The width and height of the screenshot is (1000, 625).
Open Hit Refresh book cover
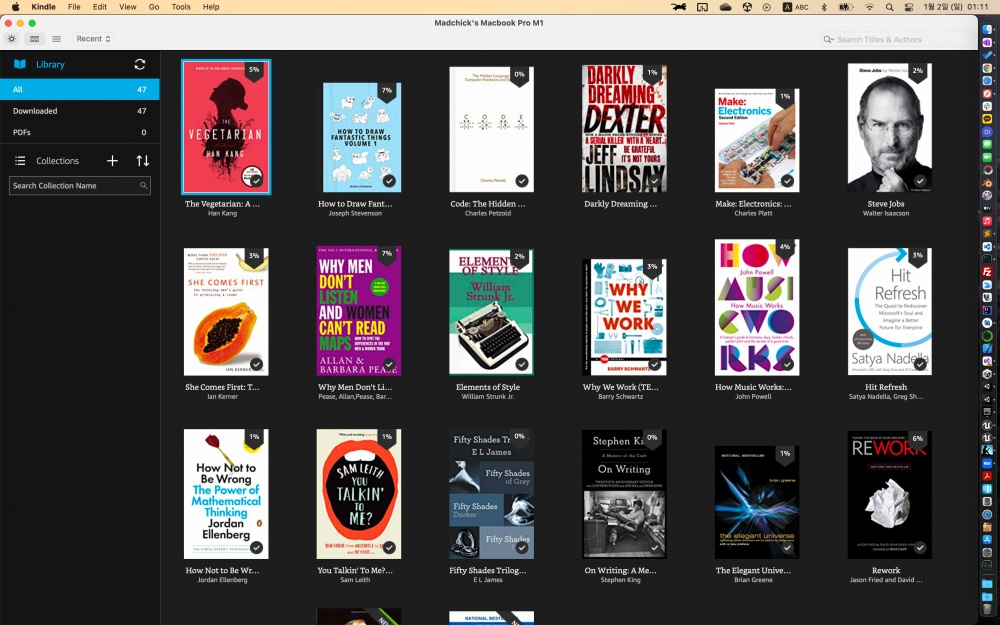[x=890, y=311]
